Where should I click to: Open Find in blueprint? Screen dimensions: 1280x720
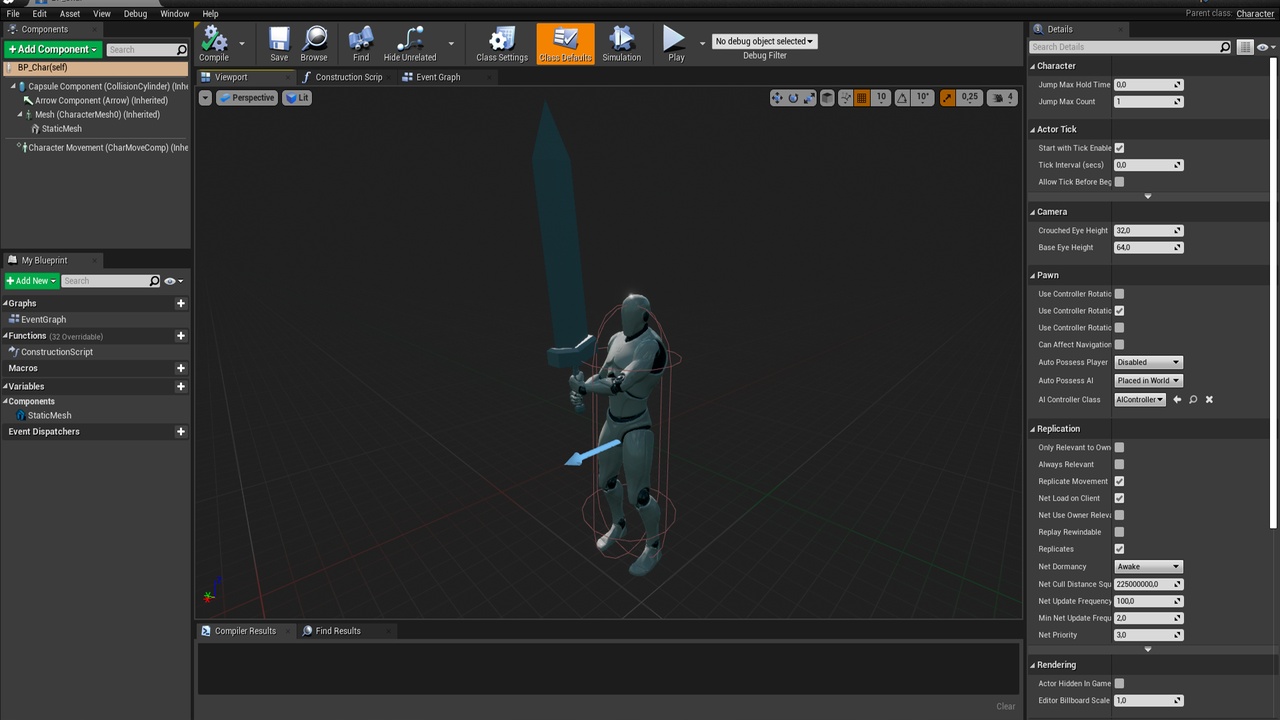pyautogui.click(x=361, y=44)
